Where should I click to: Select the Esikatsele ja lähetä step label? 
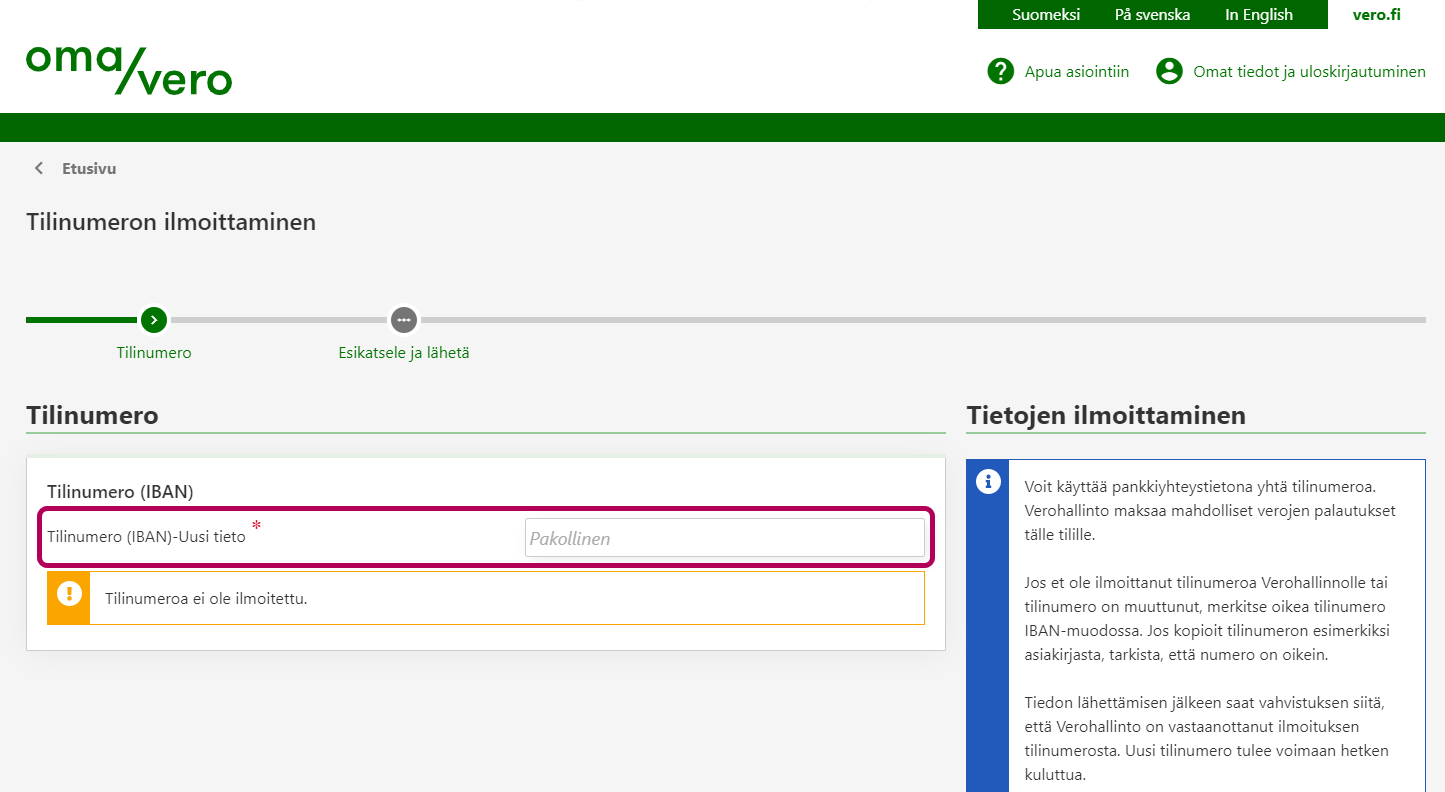pyautogui.click(x=404, y=353)
